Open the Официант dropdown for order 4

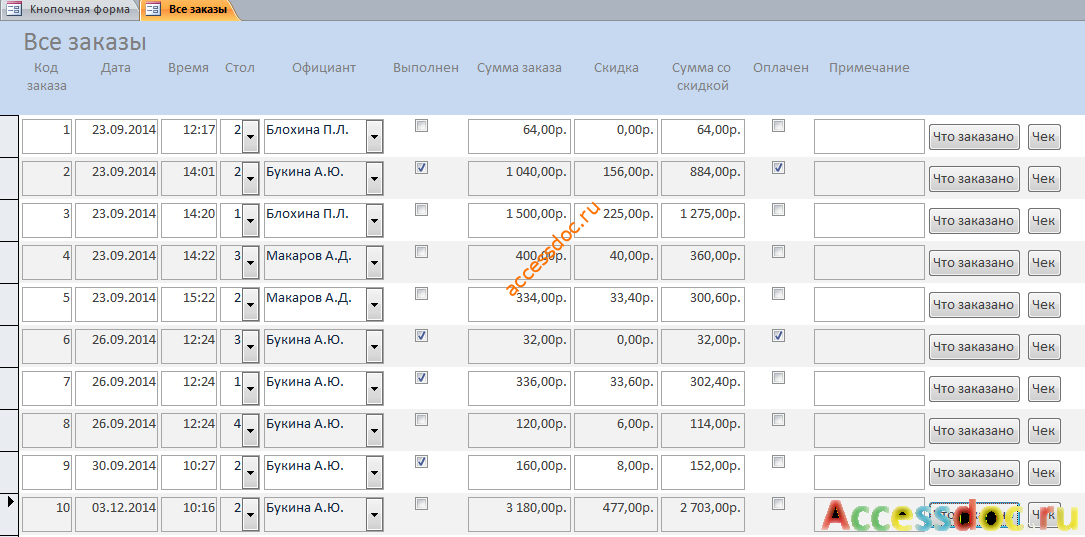click(374, 263)
